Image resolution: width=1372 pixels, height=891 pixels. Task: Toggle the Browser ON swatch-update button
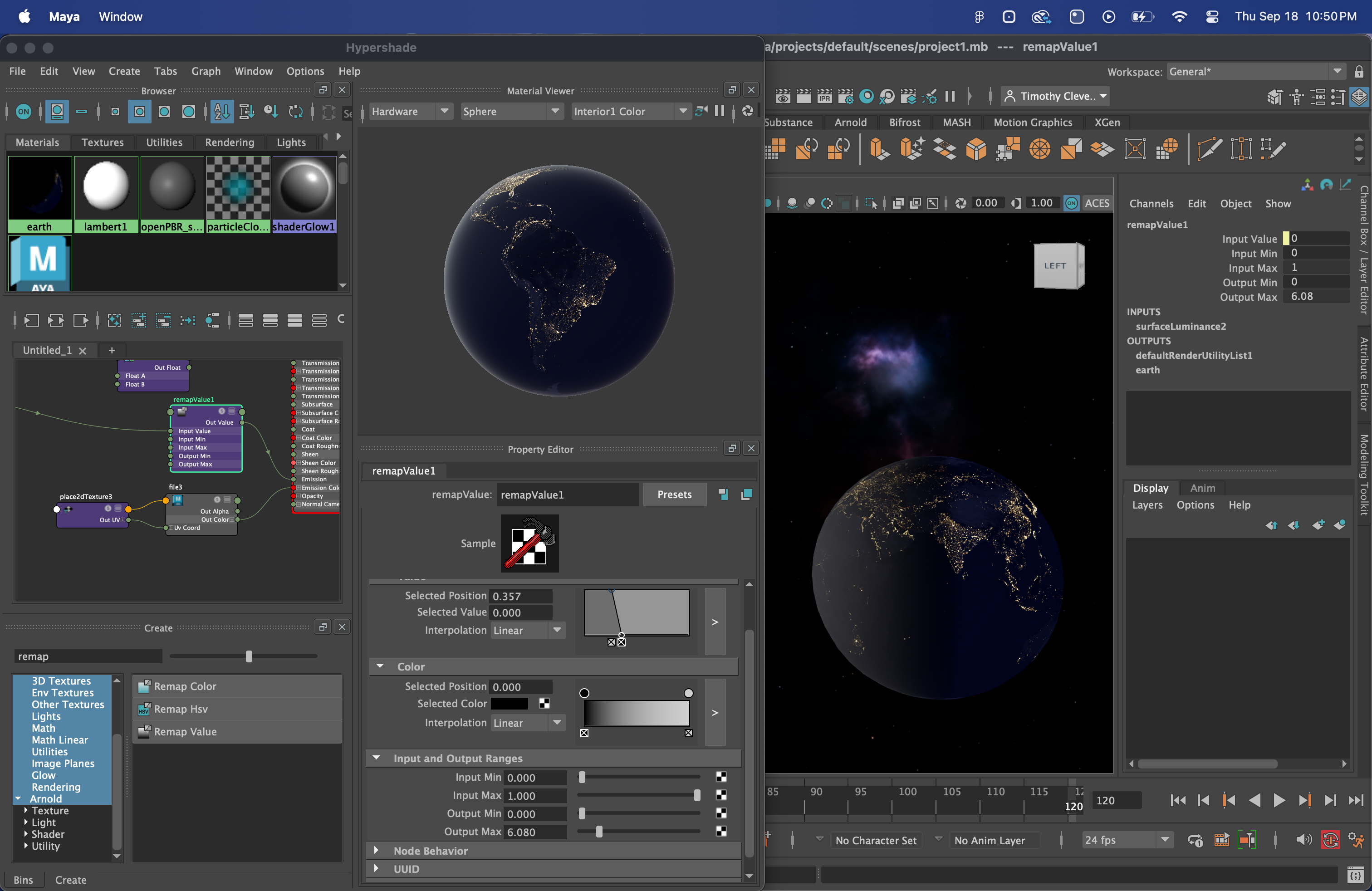click(x=24, y=112)
